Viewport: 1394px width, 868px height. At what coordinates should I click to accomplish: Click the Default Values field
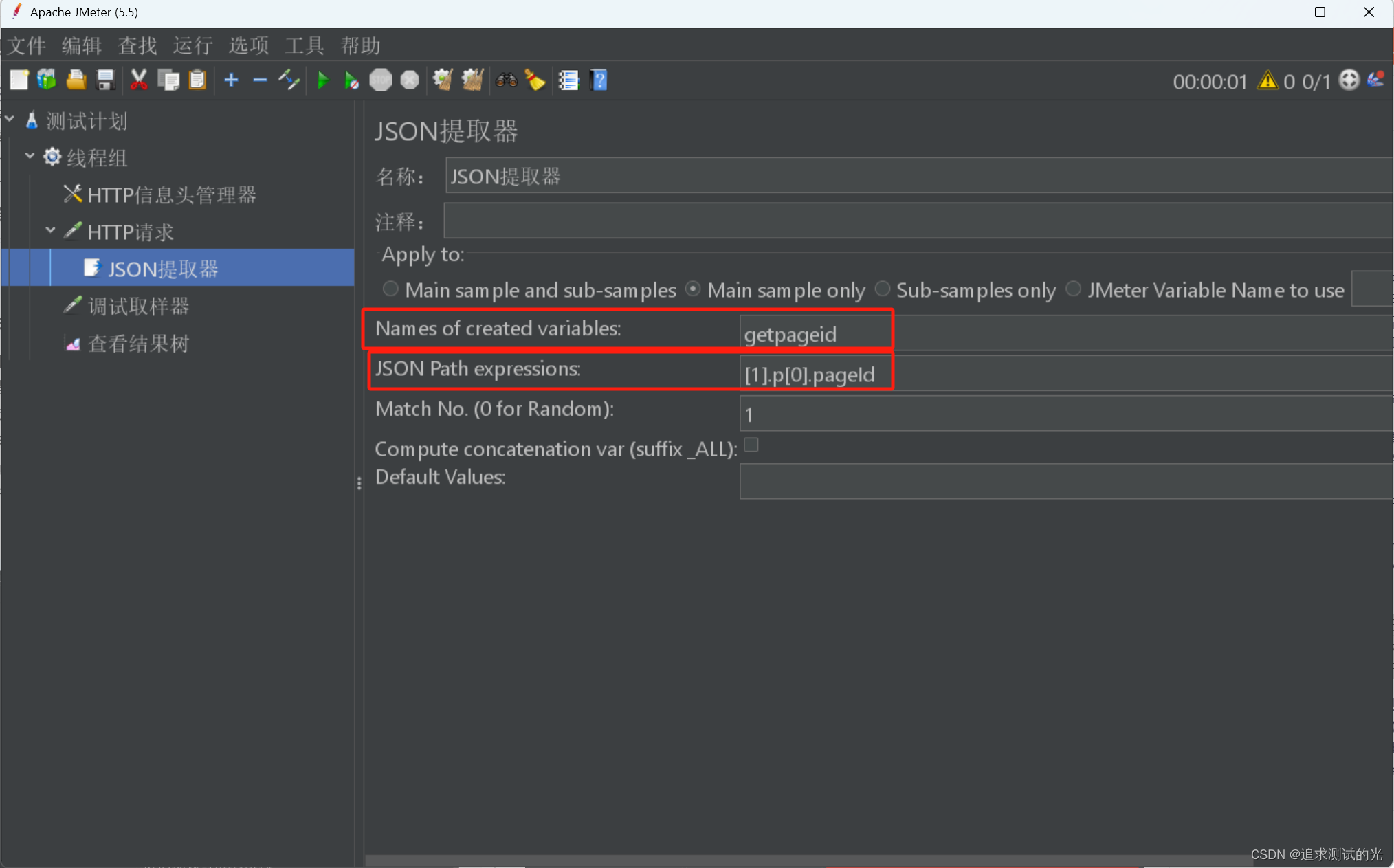tap(1066, 480)
